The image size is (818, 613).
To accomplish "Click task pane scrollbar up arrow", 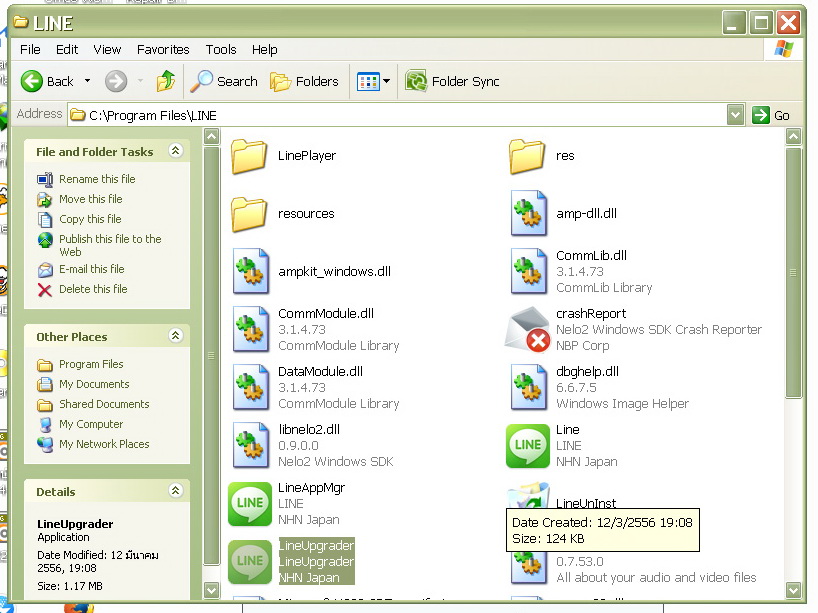I will click(211, 137).
